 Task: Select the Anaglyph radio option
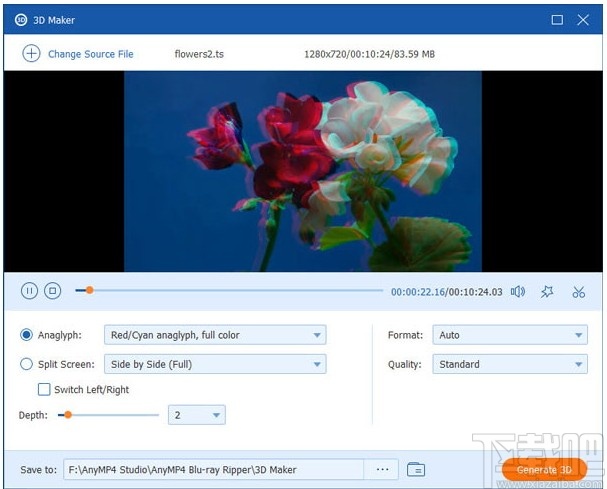tap(26, 335)
